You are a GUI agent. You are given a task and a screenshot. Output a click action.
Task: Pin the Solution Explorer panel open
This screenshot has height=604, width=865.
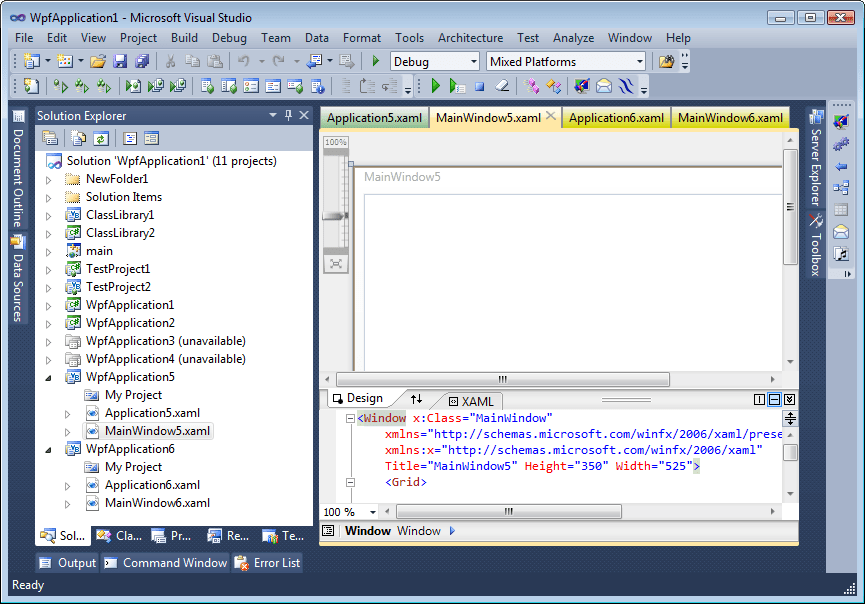[289, 115]
